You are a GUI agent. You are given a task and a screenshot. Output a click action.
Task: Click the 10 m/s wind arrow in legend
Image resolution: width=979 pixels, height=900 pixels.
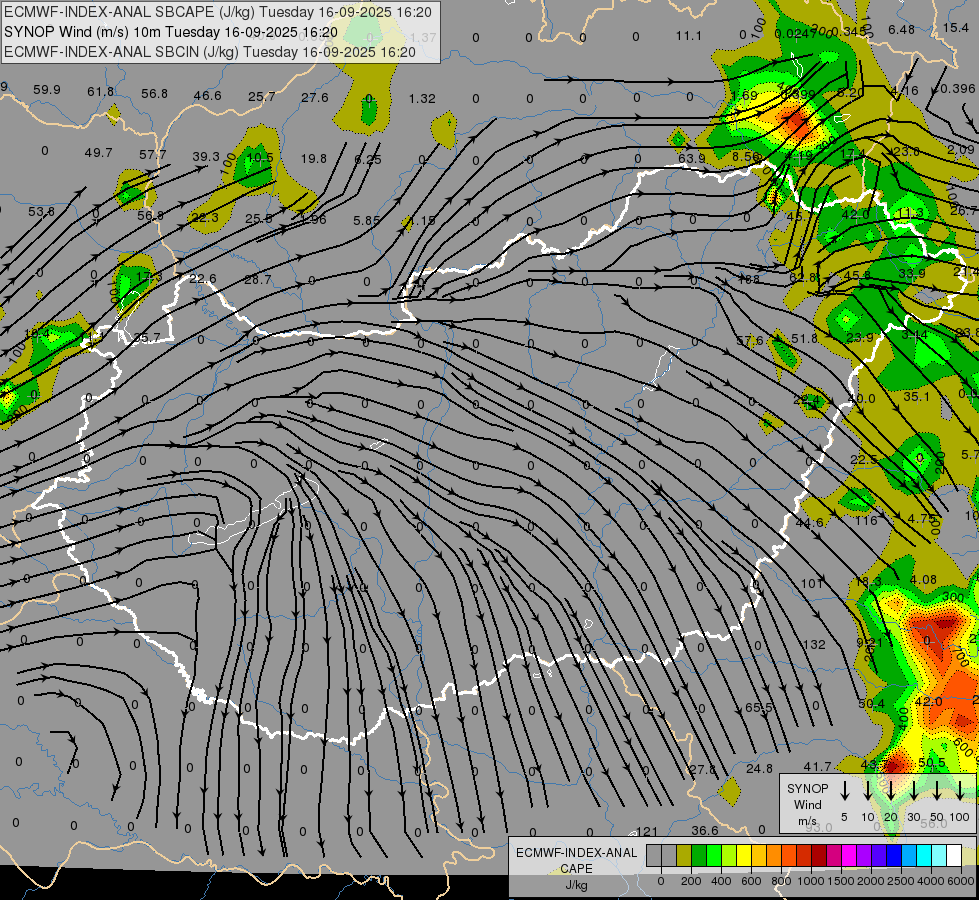(x=867, y=790)
